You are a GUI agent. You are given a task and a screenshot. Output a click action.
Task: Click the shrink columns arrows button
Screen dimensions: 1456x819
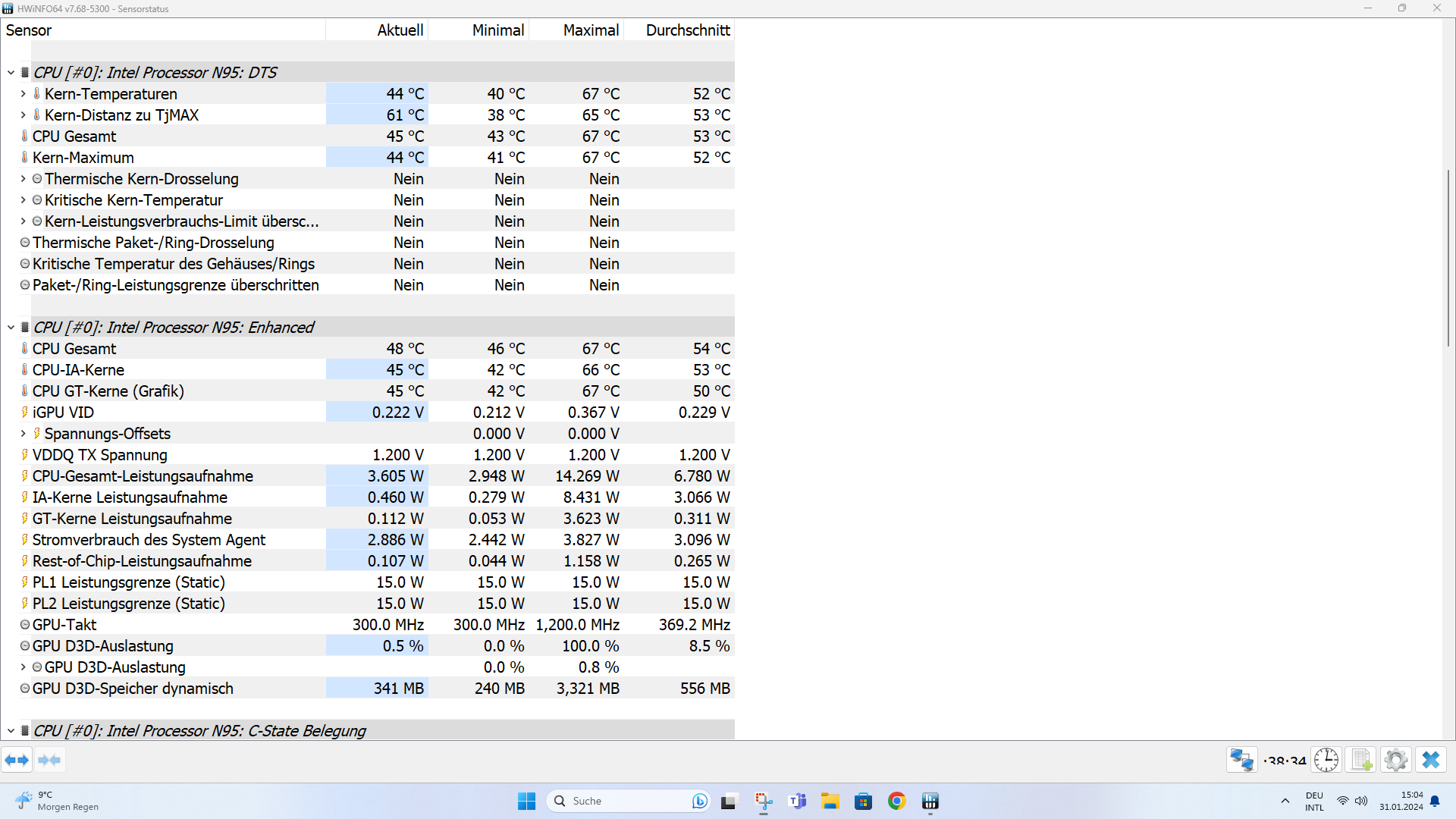pyautogui.click(x=49, y=760)
